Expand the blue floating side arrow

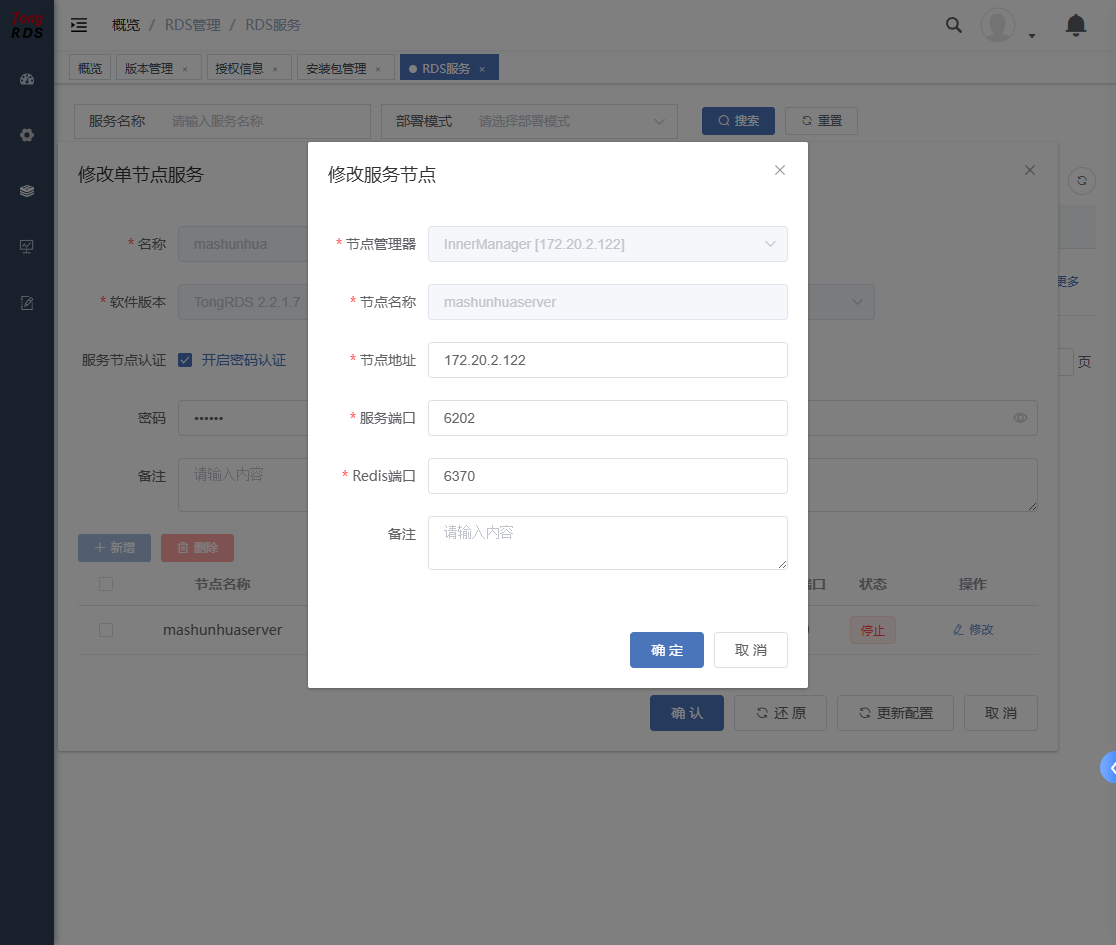point(1109,767)
